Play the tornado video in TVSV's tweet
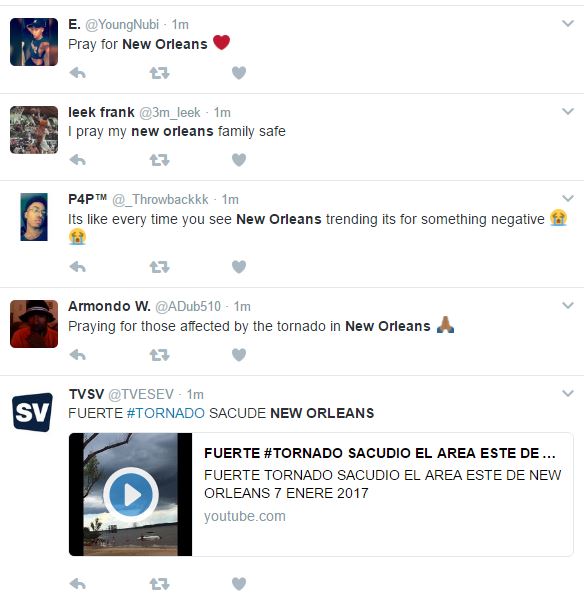Viewport: 584px width, 600px height. (131, 494)
